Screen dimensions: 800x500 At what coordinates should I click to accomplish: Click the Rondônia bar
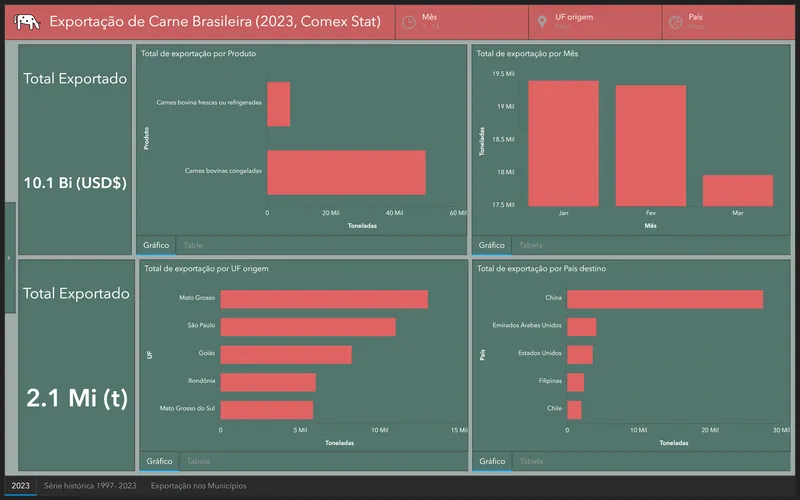tap(268, 383)
